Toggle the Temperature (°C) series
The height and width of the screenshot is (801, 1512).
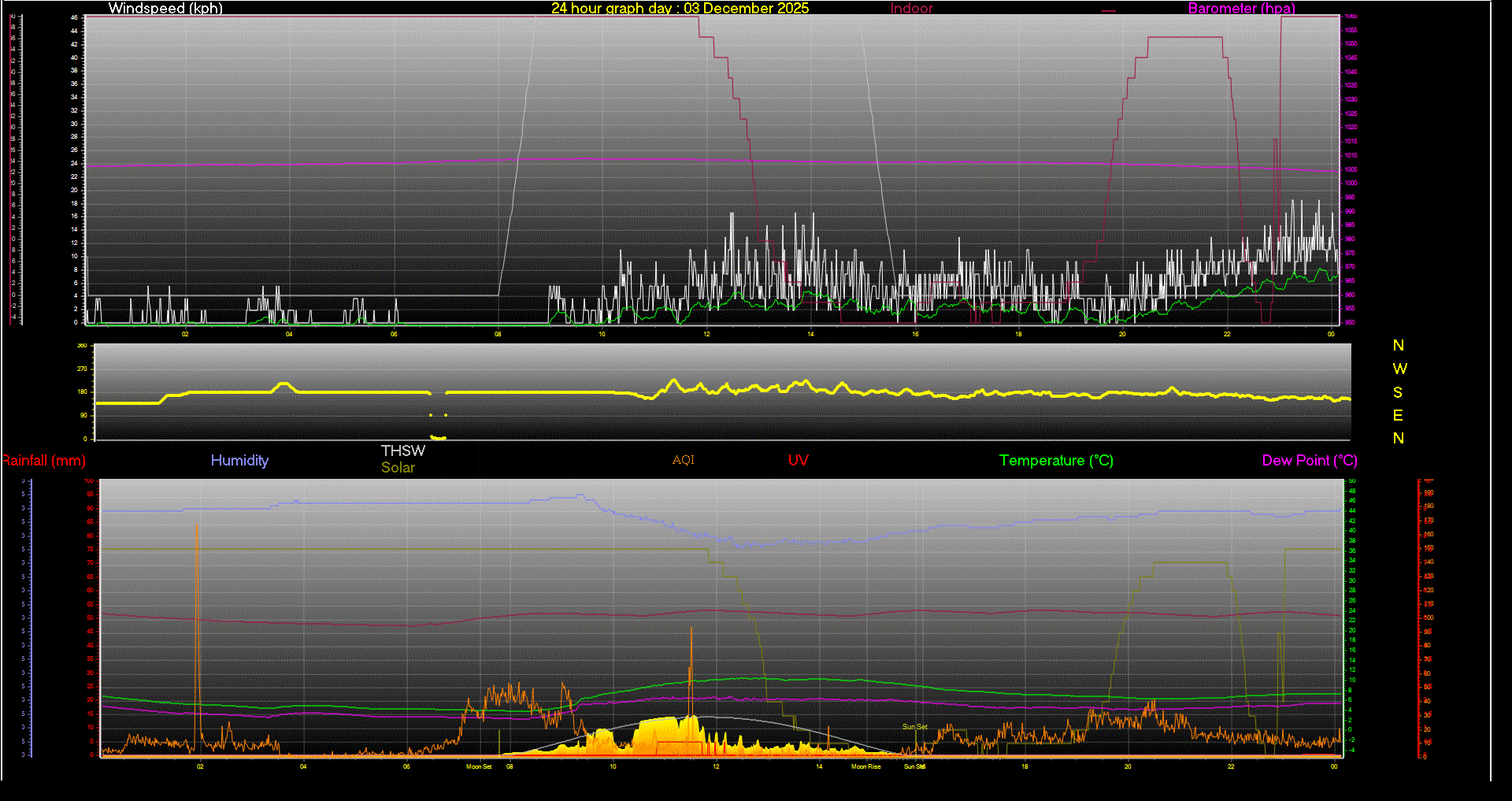click(x=1056, y=461)
